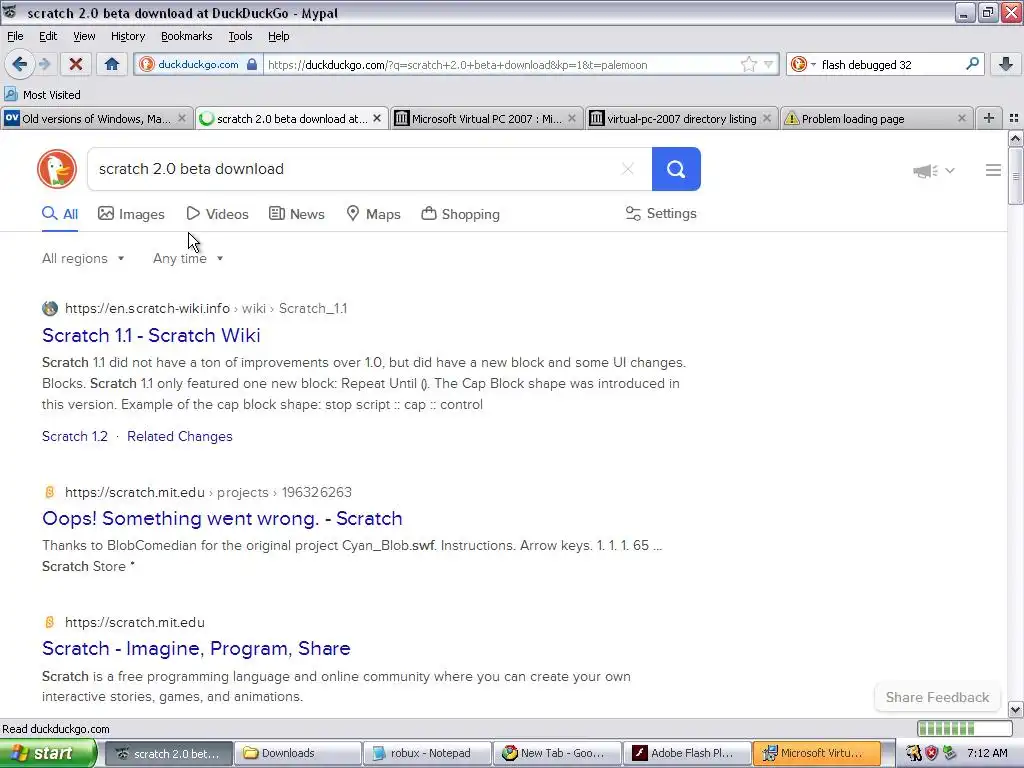The image size is (1024, 768).
Task: Open the list all tabs button
Action: [x=1014, y=118]
